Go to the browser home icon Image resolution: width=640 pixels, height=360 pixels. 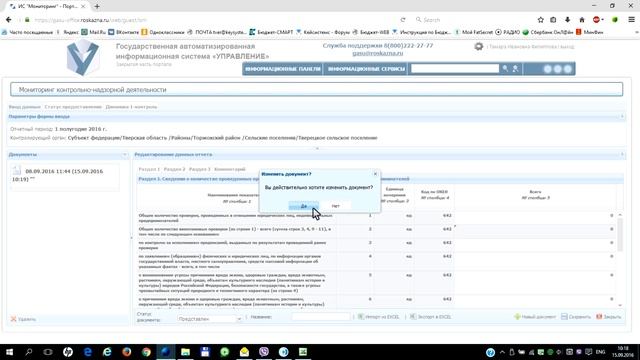pyautogui.click(x=582, y=20)
